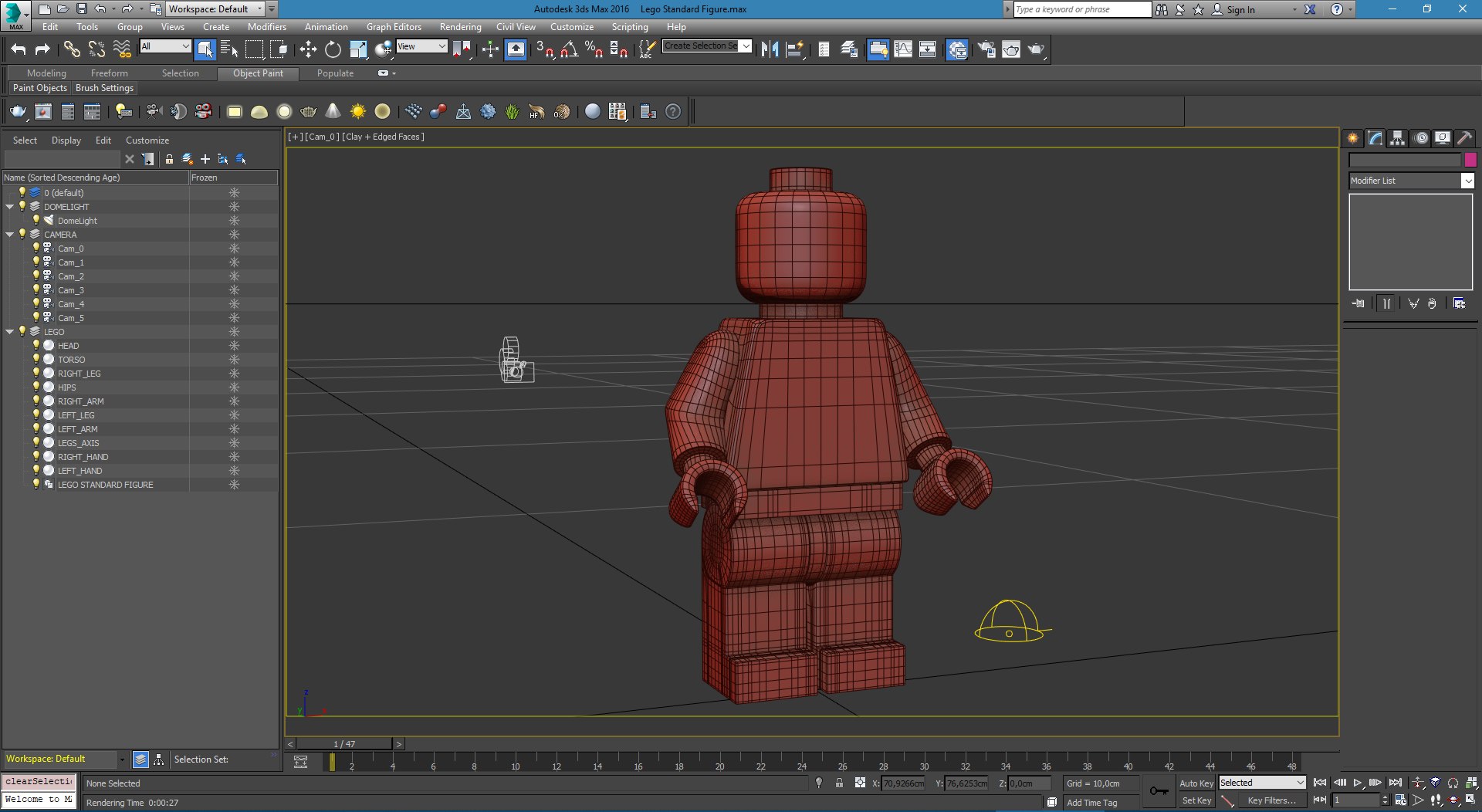Open the Workspace: Default dropdown in title bar
This screenshot has height=812, width=1482.
[215, 9]
